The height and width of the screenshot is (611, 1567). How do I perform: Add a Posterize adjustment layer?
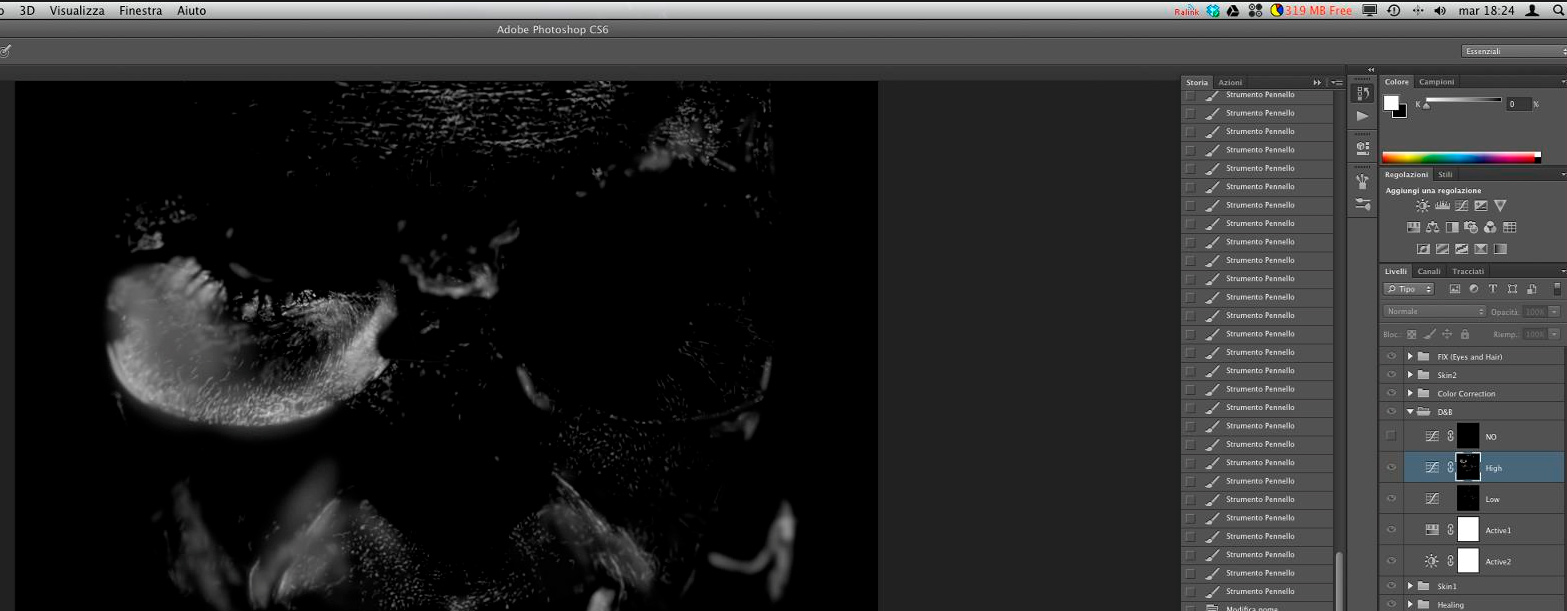[1442, 249]
